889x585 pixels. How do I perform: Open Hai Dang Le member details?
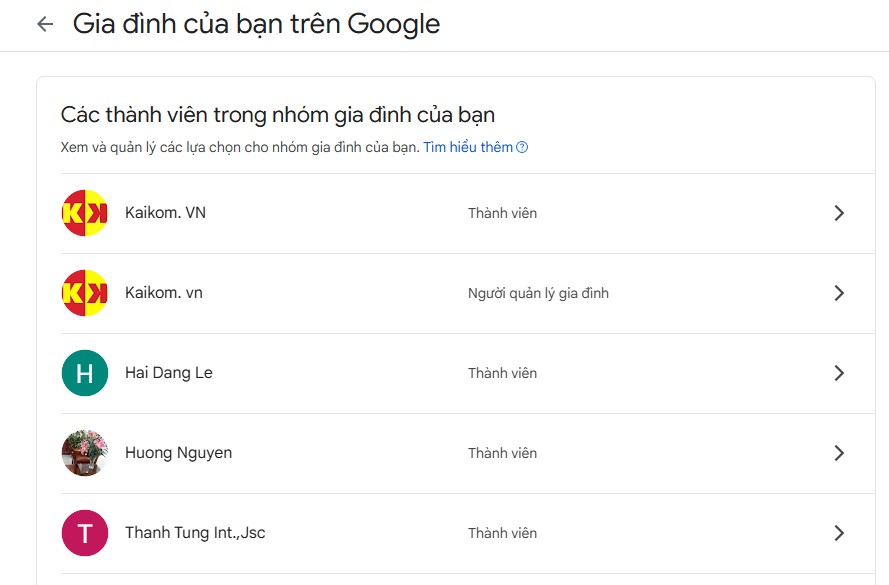click(x=169, y=373)
